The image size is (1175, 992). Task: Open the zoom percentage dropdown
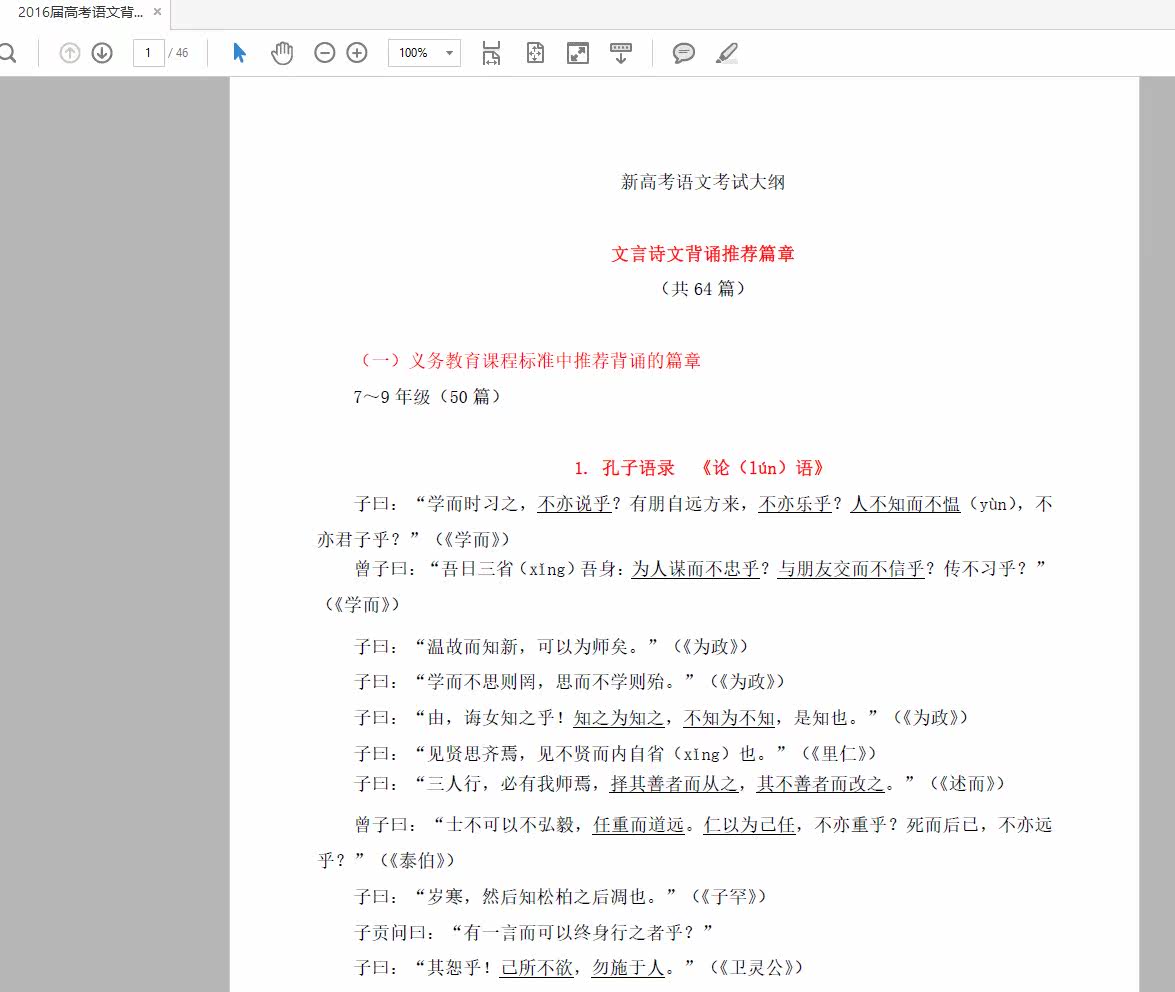pyautogui.click(x=423, y=53)
